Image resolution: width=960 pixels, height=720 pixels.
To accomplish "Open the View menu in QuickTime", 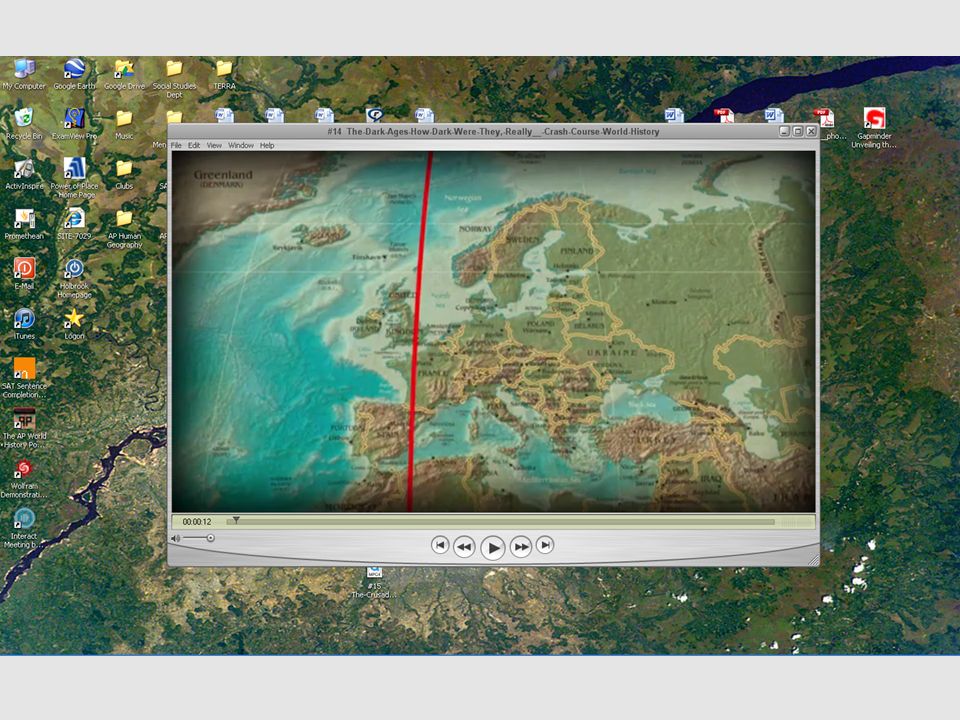I will tap(214, 145).
